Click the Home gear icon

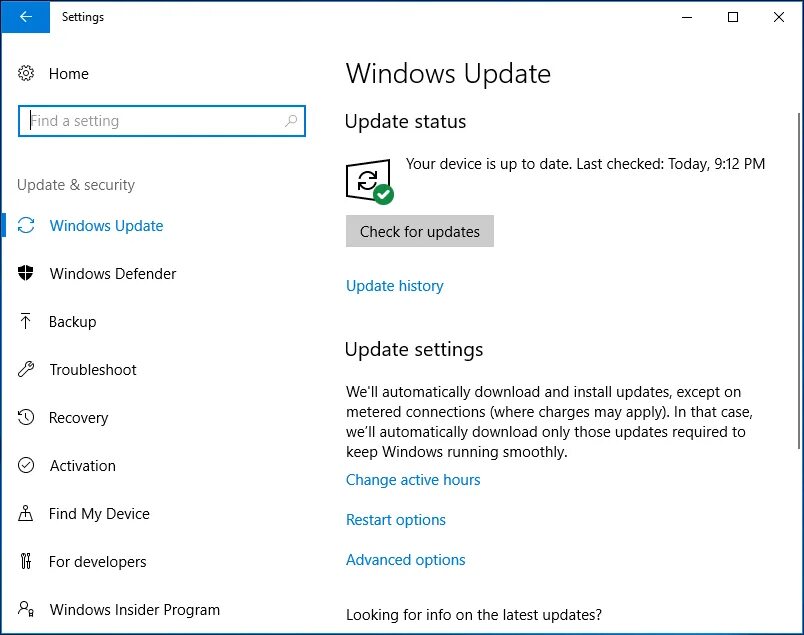click(x=26, y=73)
